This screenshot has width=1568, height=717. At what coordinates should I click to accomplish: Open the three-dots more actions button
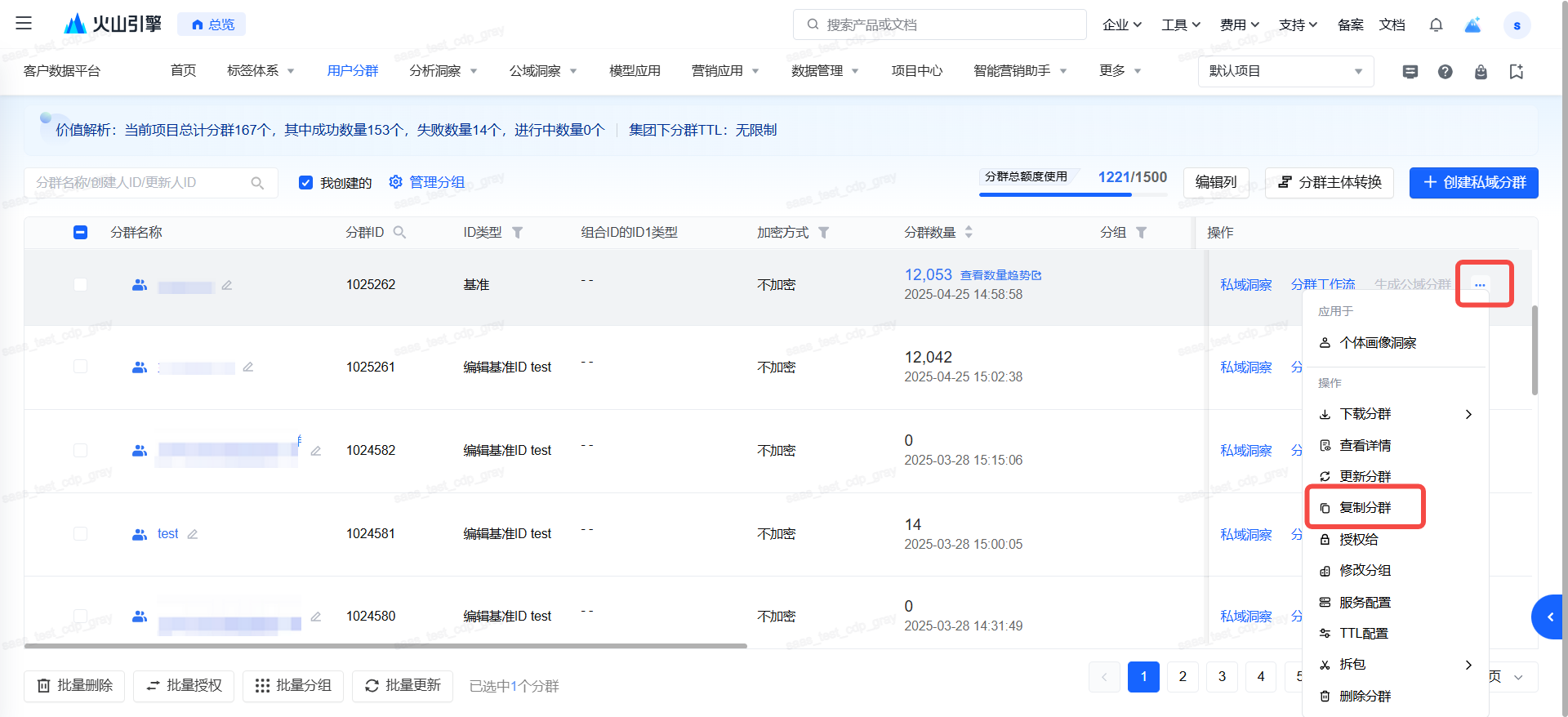(x=1480, y=285)
